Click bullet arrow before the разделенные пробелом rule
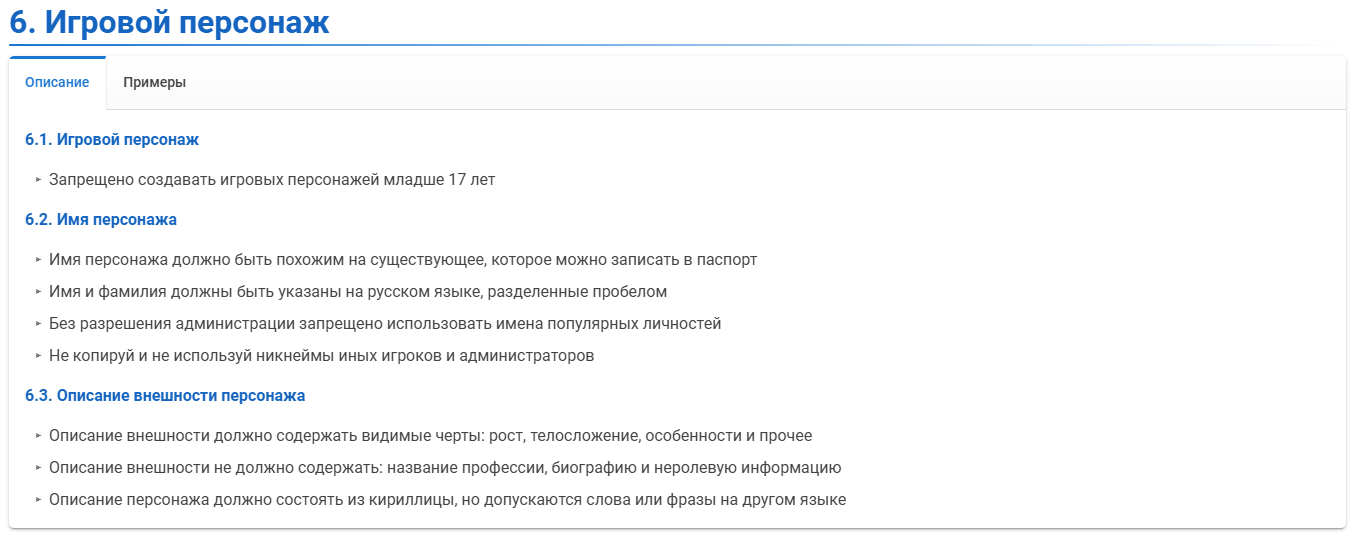The image size is (1357, 540). coord(38,292)
